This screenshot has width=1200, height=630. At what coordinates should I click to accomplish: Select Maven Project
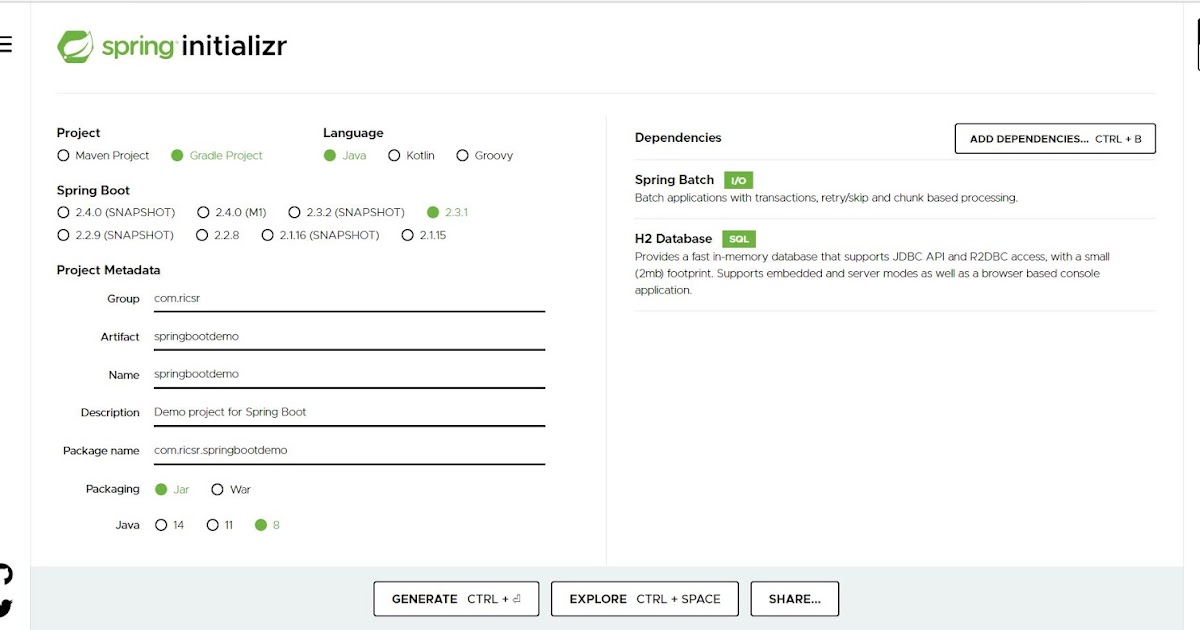[63, 155]
